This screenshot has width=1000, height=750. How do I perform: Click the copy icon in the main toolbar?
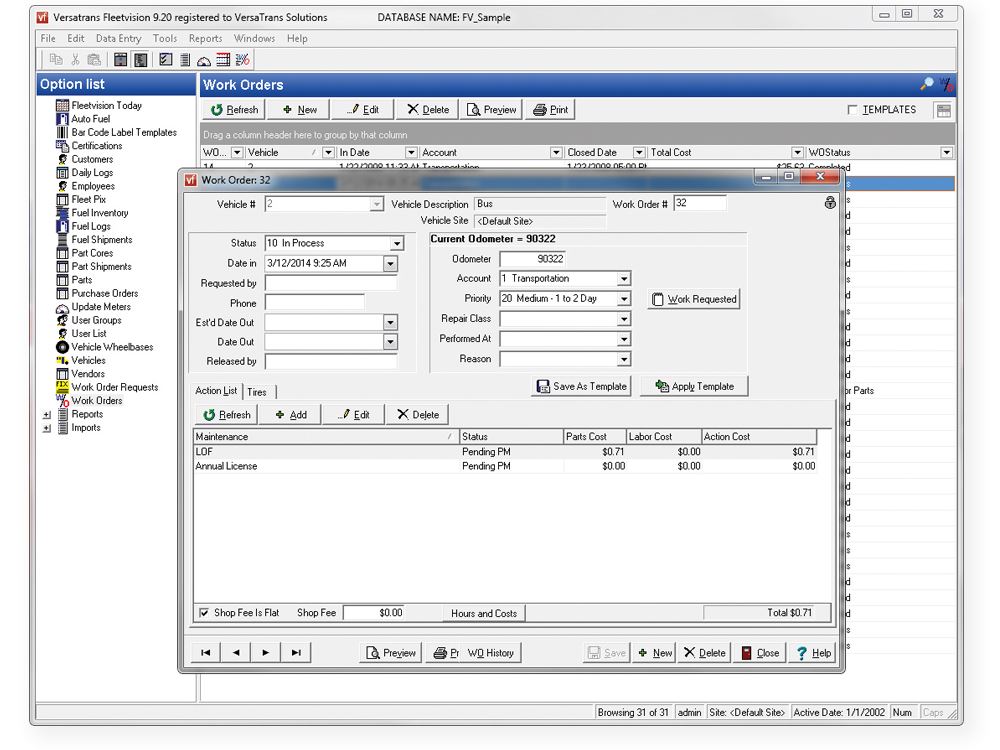pos(56,60)
